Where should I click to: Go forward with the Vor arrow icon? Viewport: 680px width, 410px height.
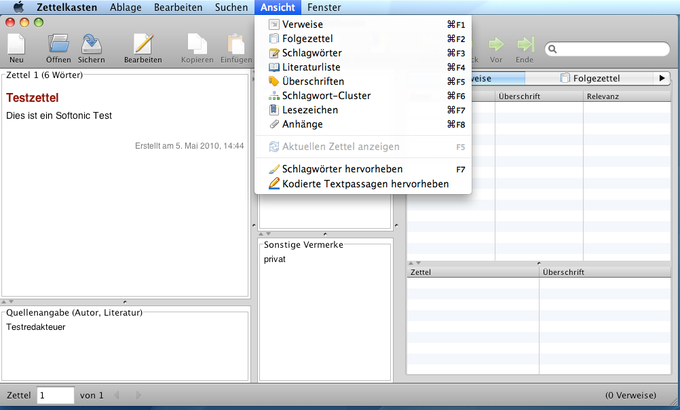pyautogui.click(x=496, y=44)
